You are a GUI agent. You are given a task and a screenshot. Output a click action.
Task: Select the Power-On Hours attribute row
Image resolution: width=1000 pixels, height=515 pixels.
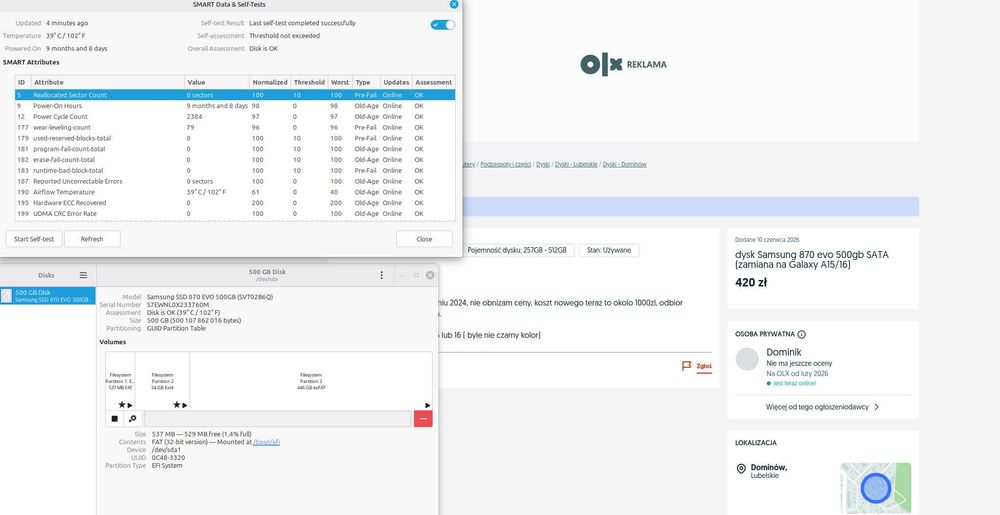point(235,106)
